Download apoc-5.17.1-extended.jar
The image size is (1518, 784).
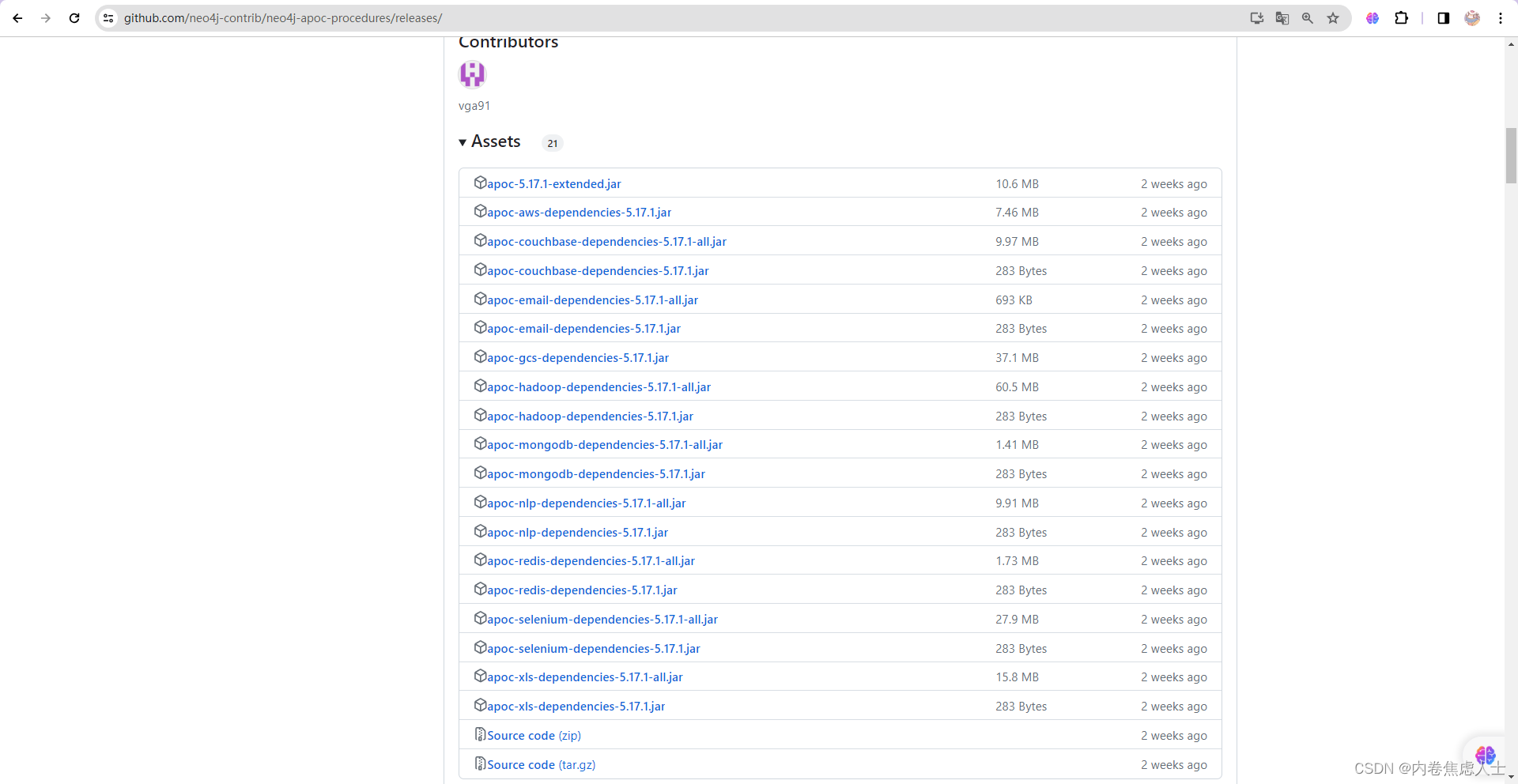554,184
